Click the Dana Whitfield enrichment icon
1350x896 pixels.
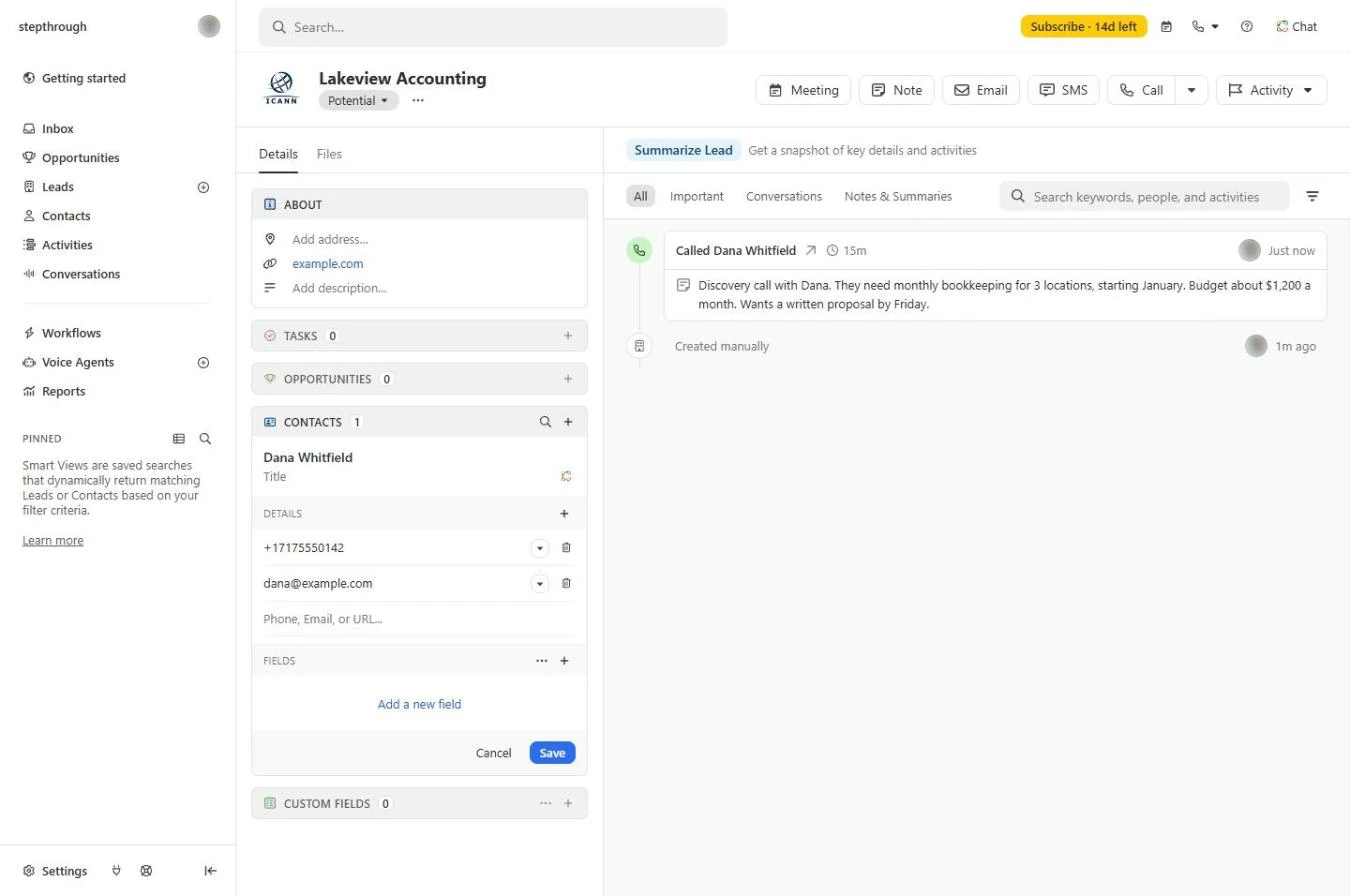click(x=566, y=477)
